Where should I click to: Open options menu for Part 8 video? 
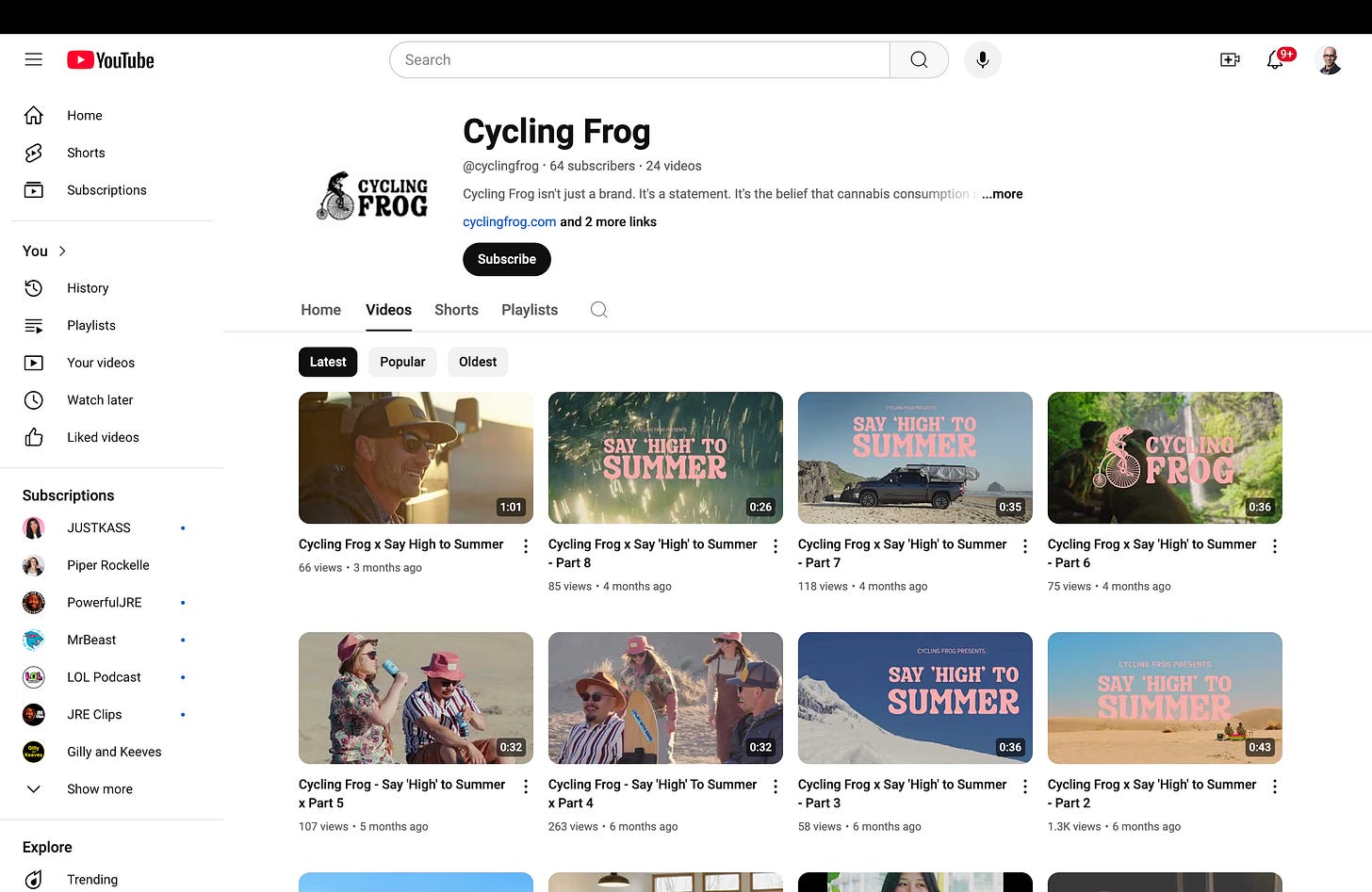pyautogui.click(x=776, y=546)
